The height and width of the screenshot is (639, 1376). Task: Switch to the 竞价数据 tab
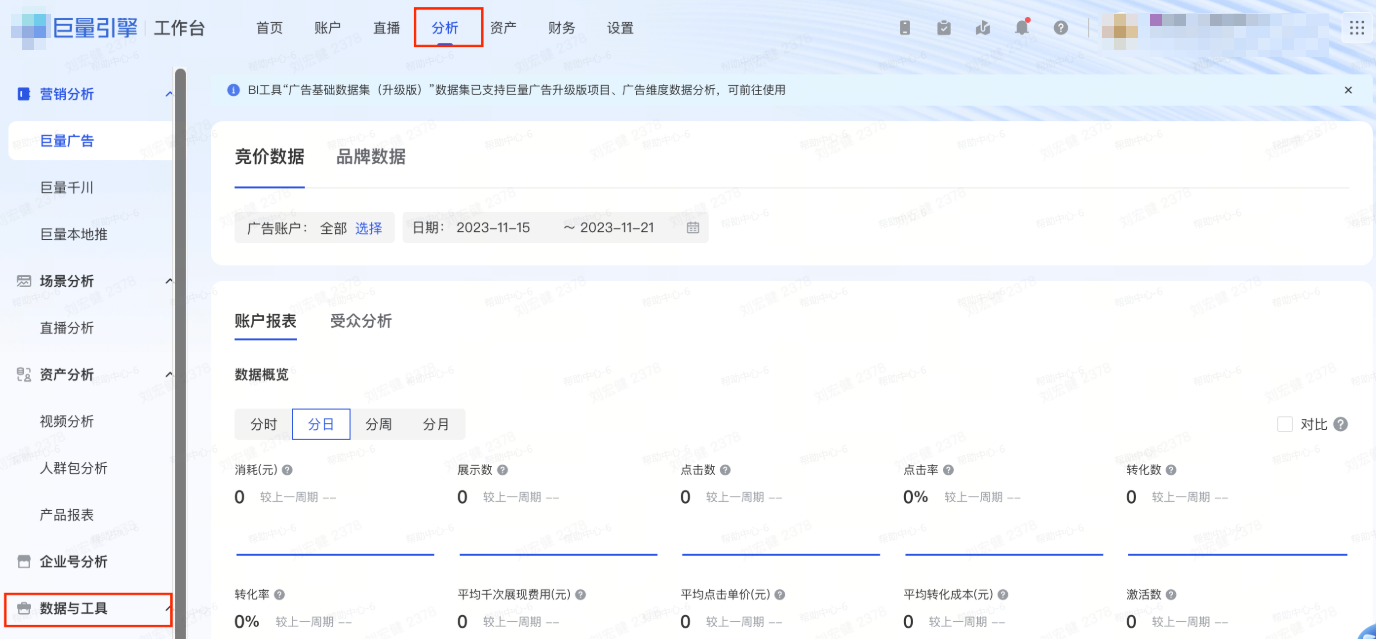270,156
